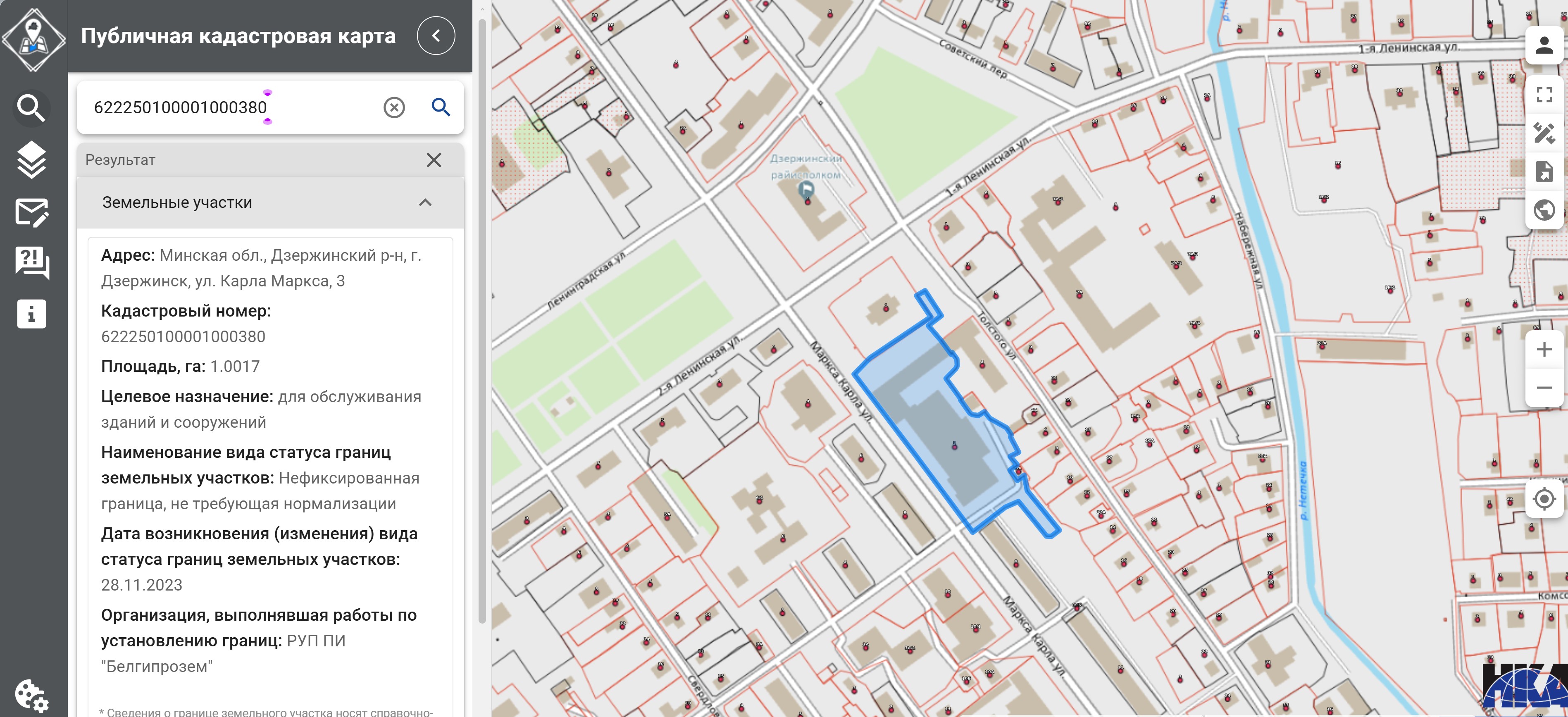
Task: Enter fullscreen map mode
Action: pyautogui.click(x=1544, y=94)
